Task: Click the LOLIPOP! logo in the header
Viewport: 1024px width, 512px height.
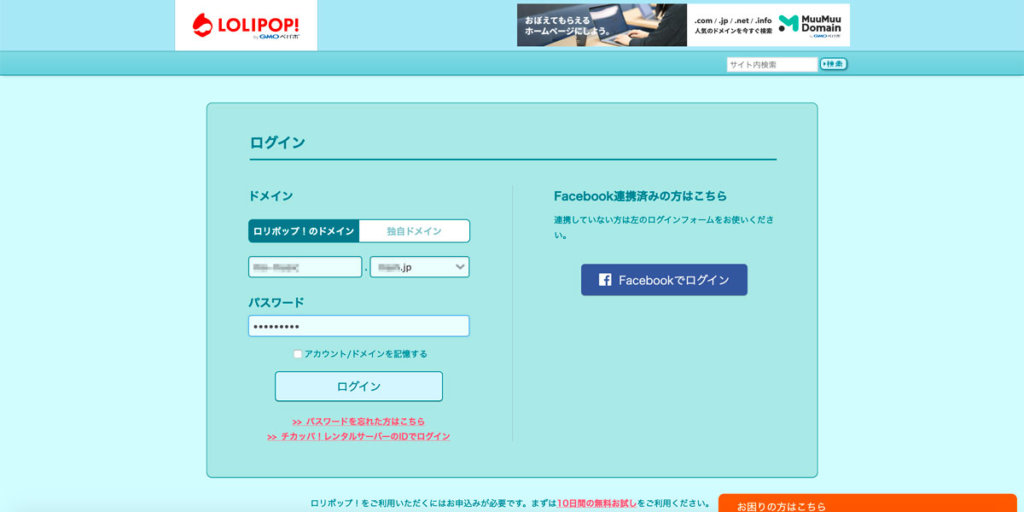Action: tap(245, 25)
